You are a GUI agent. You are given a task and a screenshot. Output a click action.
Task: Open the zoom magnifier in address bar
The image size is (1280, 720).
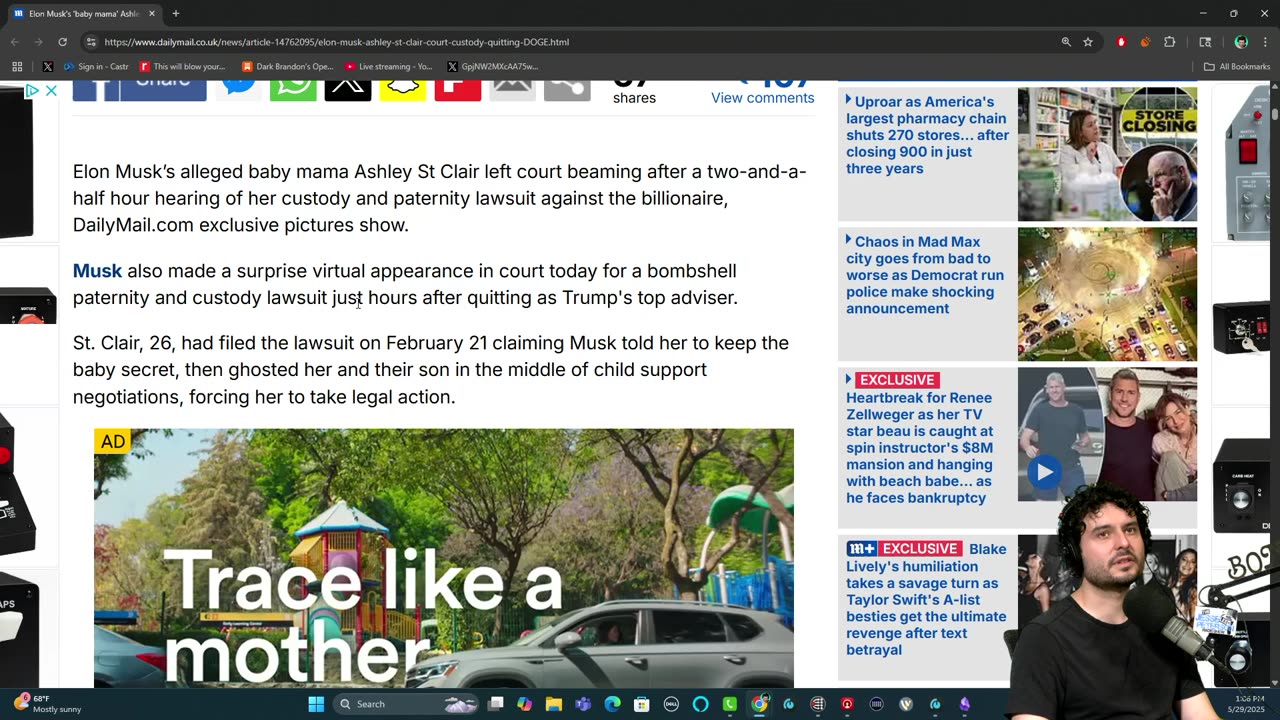[x=1066, y=42]
